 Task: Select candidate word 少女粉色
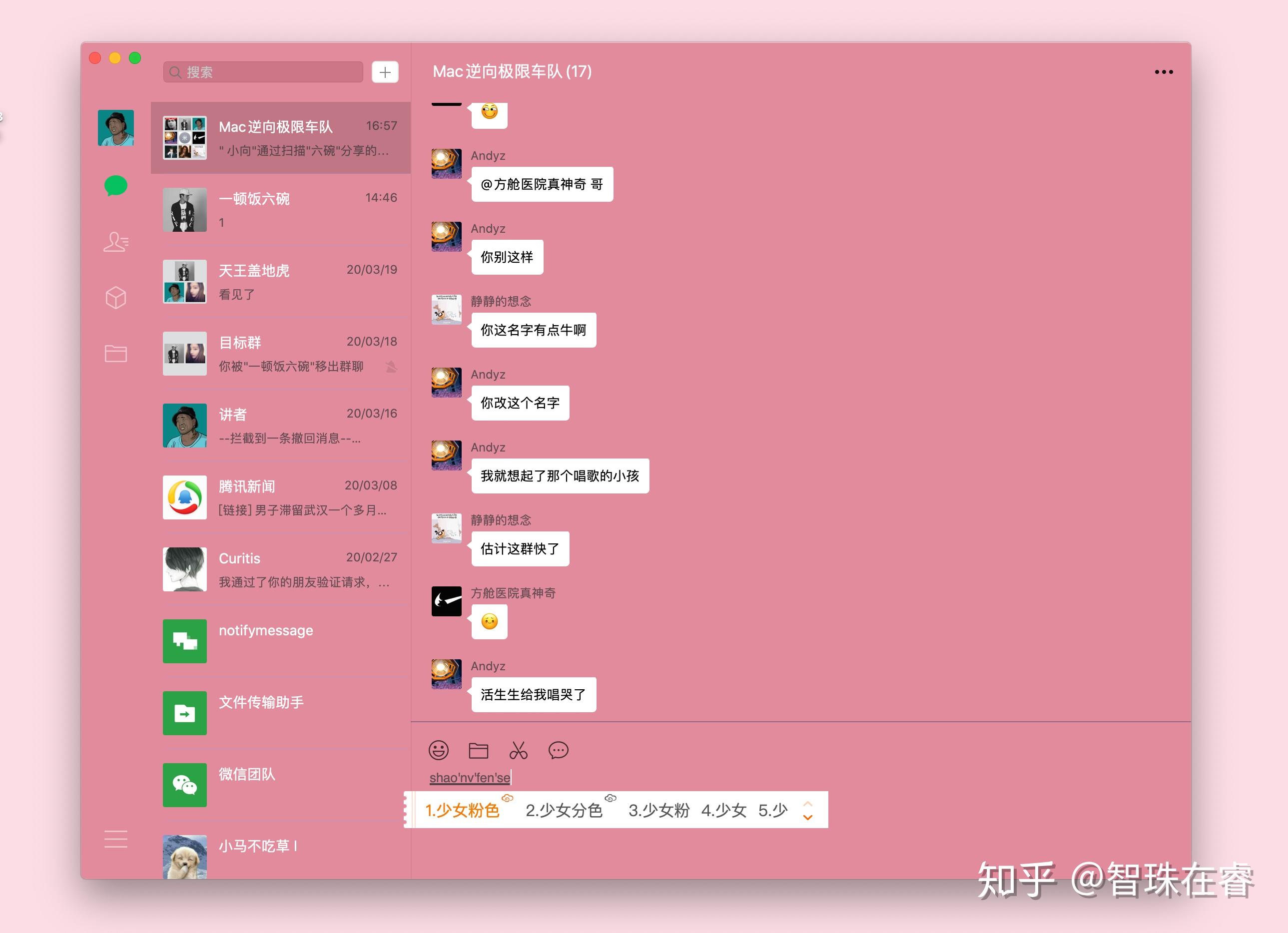[x=463, y=810]
